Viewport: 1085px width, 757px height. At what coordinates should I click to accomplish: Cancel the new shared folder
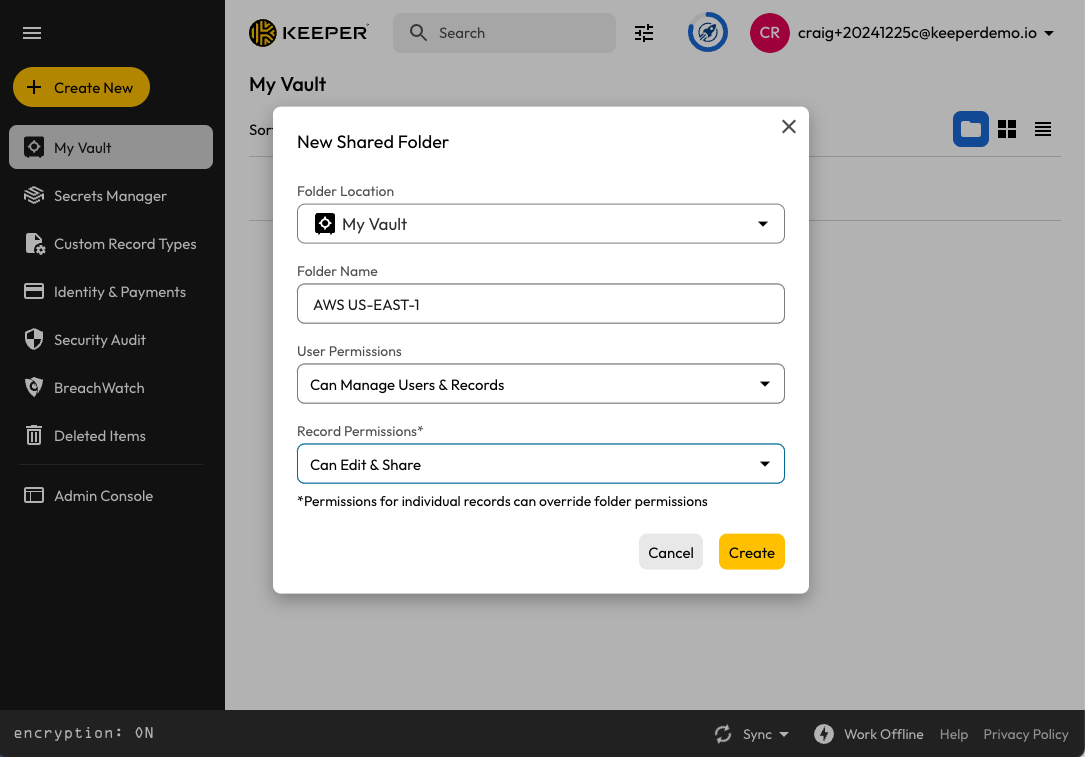(670, 552)
